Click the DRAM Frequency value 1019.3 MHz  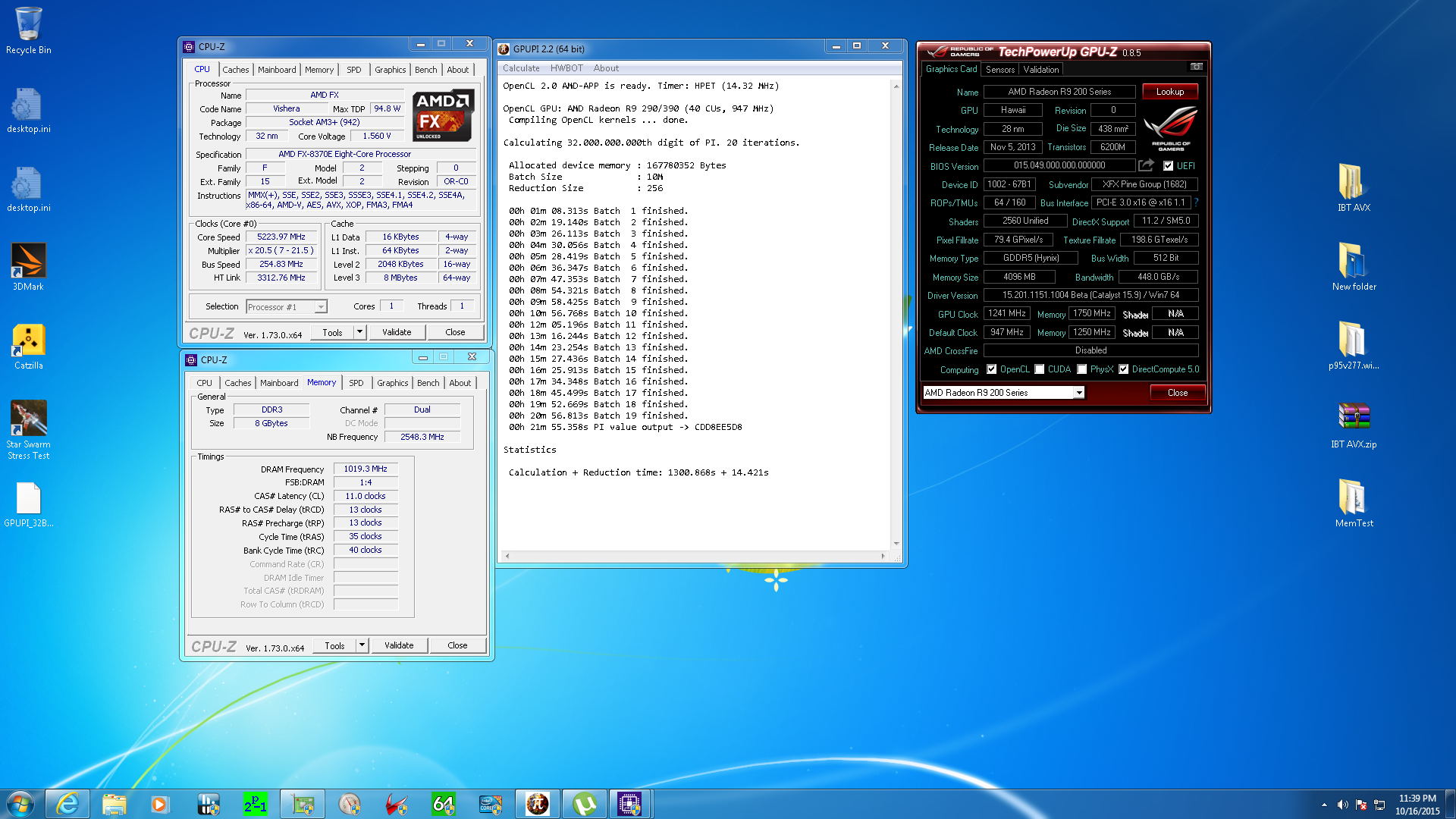366,469
